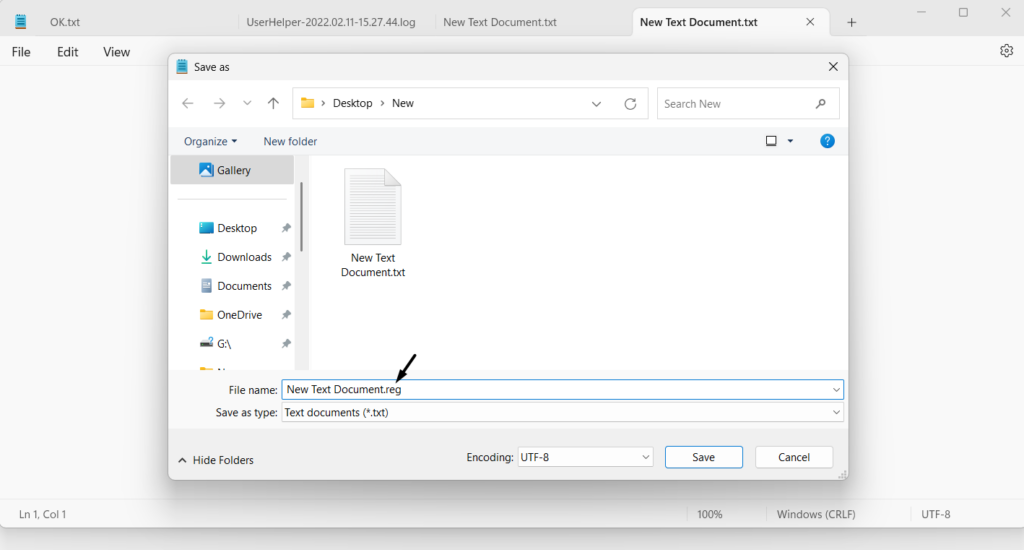Screen dimensions: 1024x550
Task: Switch to the OK.txt tab
Action: click(65, 22)
